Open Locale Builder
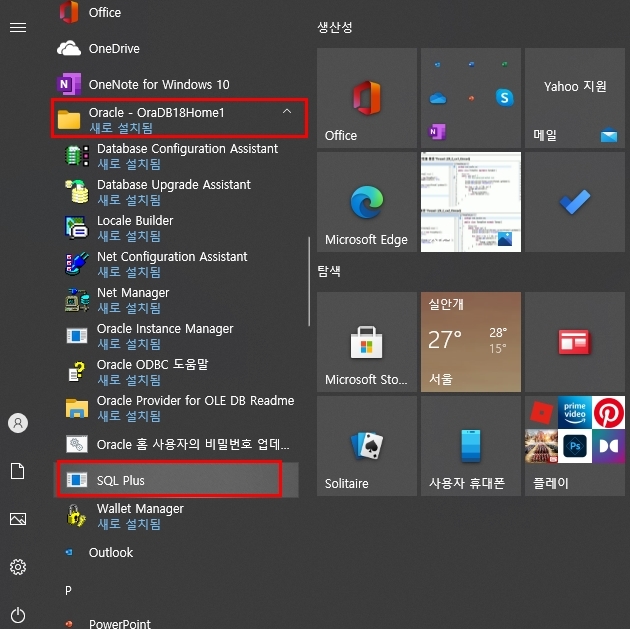Viewport: 630px width, 629px height. point(176,228)
